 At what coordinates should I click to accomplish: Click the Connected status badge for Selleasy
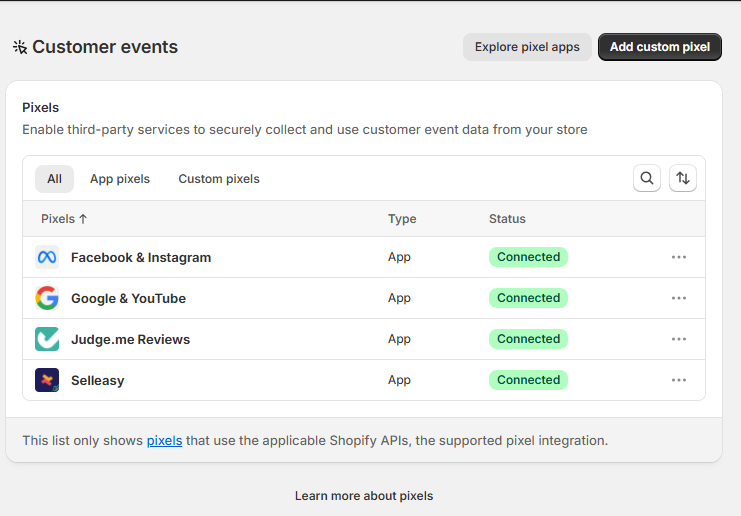(528, 380)
